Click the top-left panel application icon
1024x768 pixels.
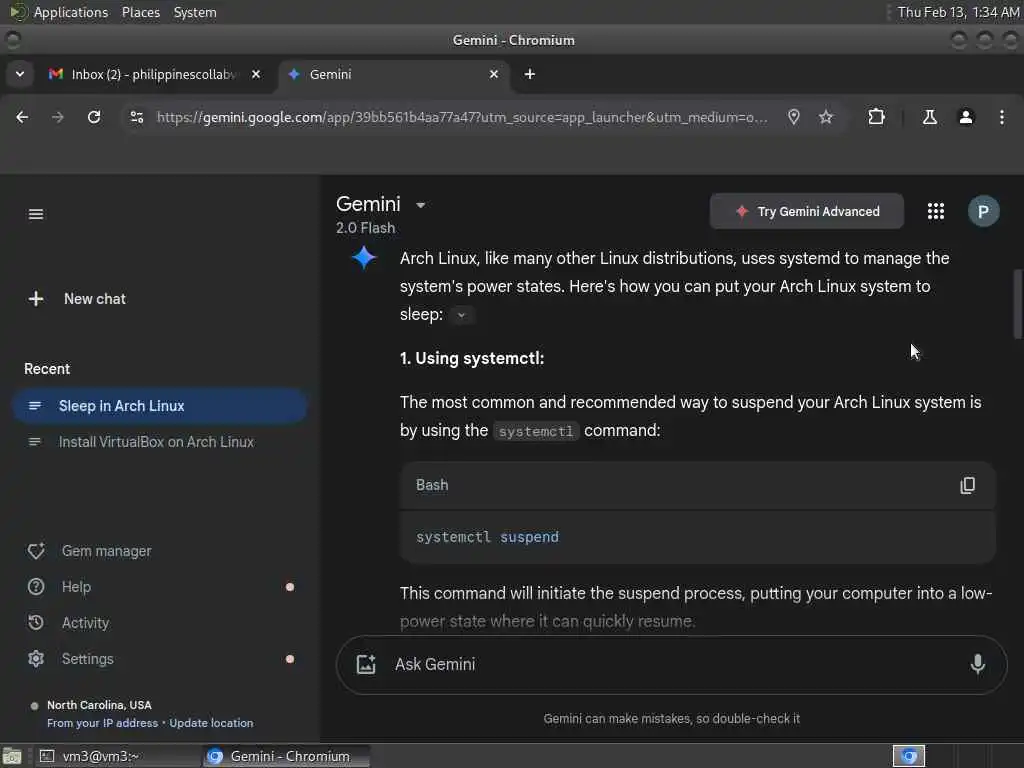click(18, 12)
